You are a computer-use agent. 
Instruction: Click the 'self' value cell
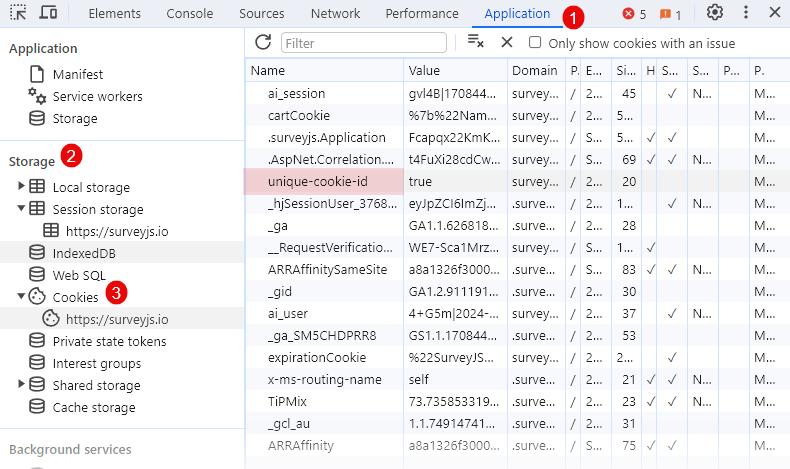point(455,379)
